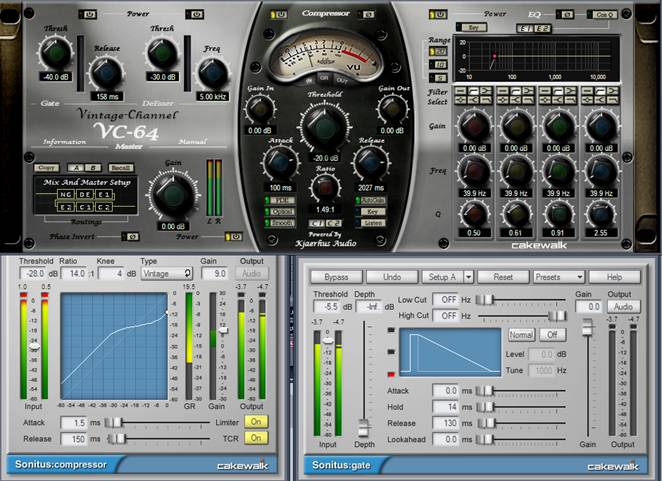
Task: Click the gate Threshold field showing -5.5
Action: [x=327, y=307]
